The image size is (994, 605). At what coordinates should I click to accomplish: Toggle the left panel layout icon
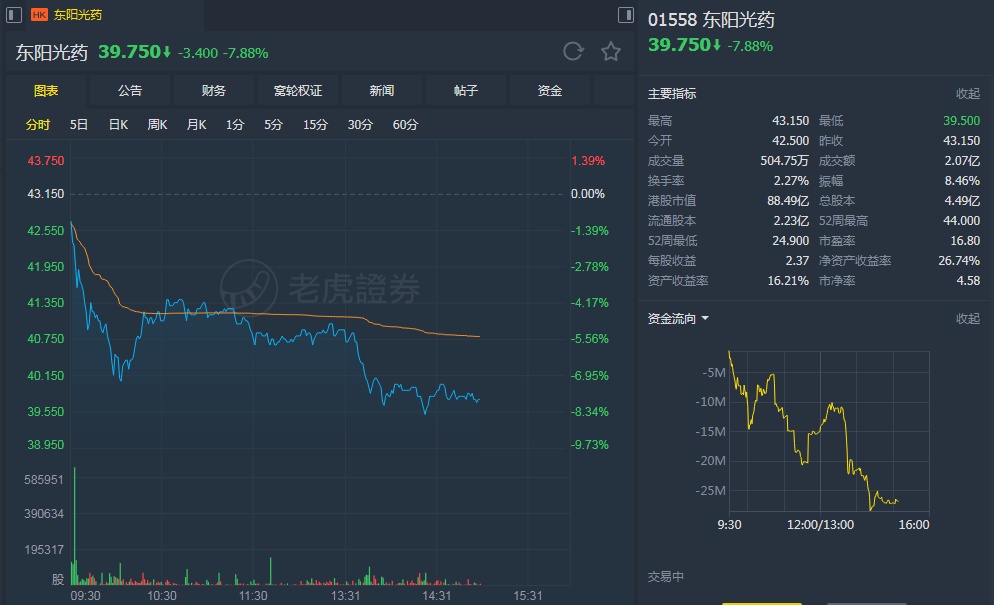pyautogui.click(x=10, y=15)
